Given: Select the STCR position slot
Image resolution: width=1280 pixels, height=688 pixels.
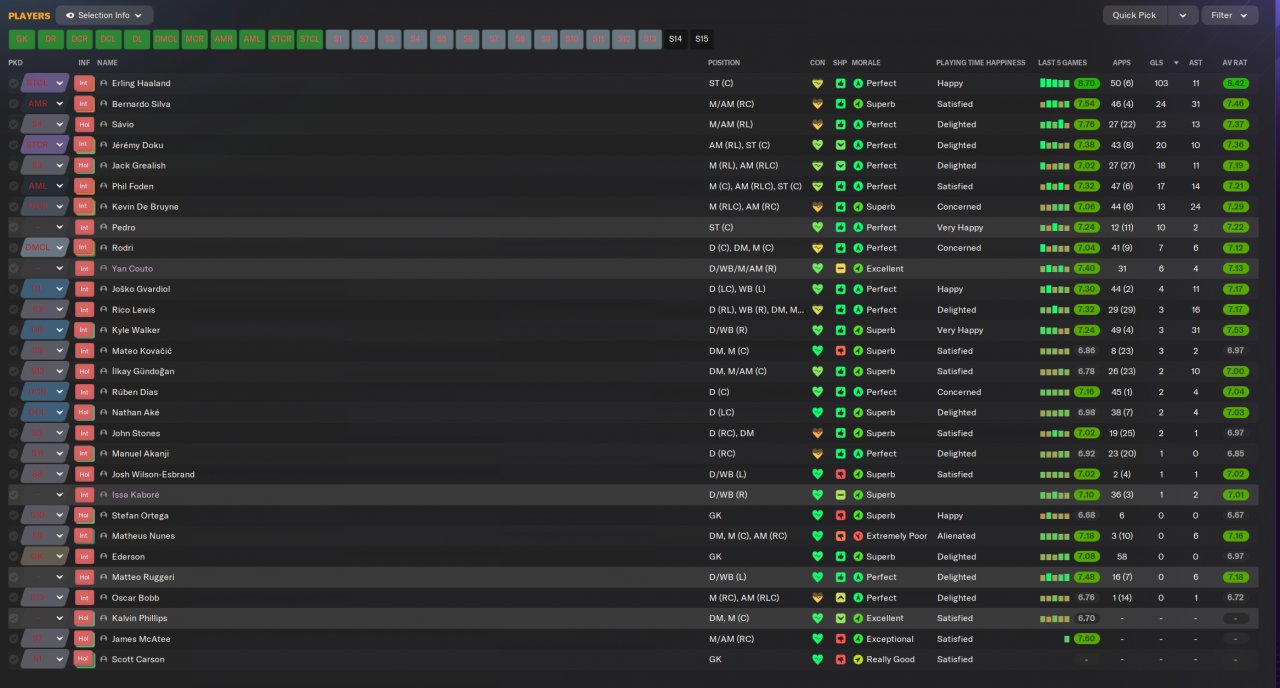Looking at the screenshot, I should [281, 39].
